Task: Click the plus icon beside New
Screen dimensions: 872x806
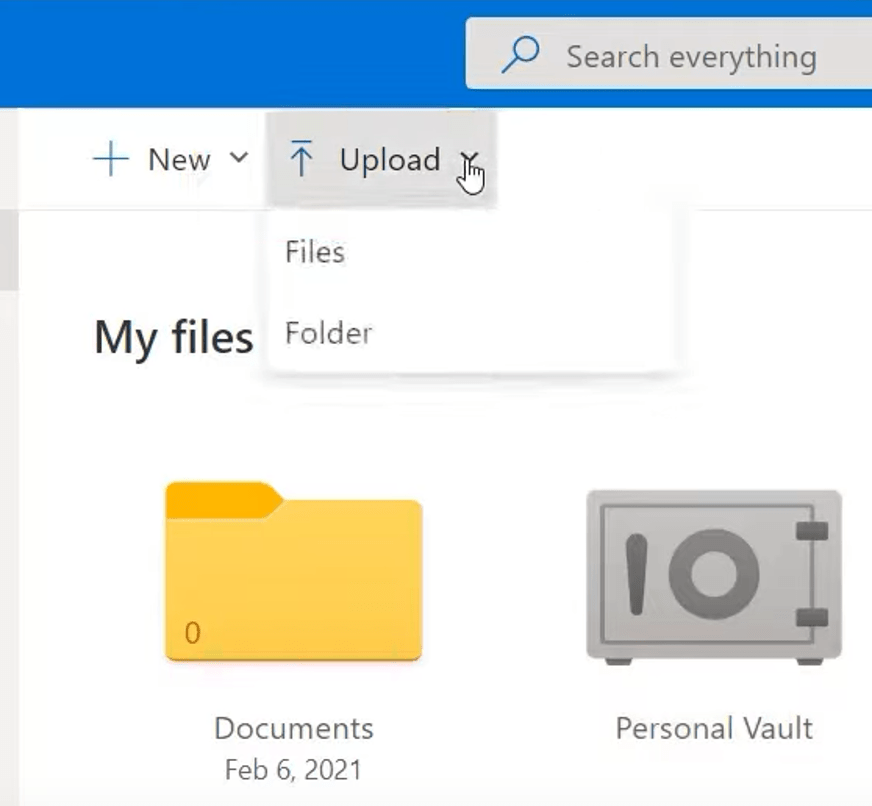Action: point(111,159)
